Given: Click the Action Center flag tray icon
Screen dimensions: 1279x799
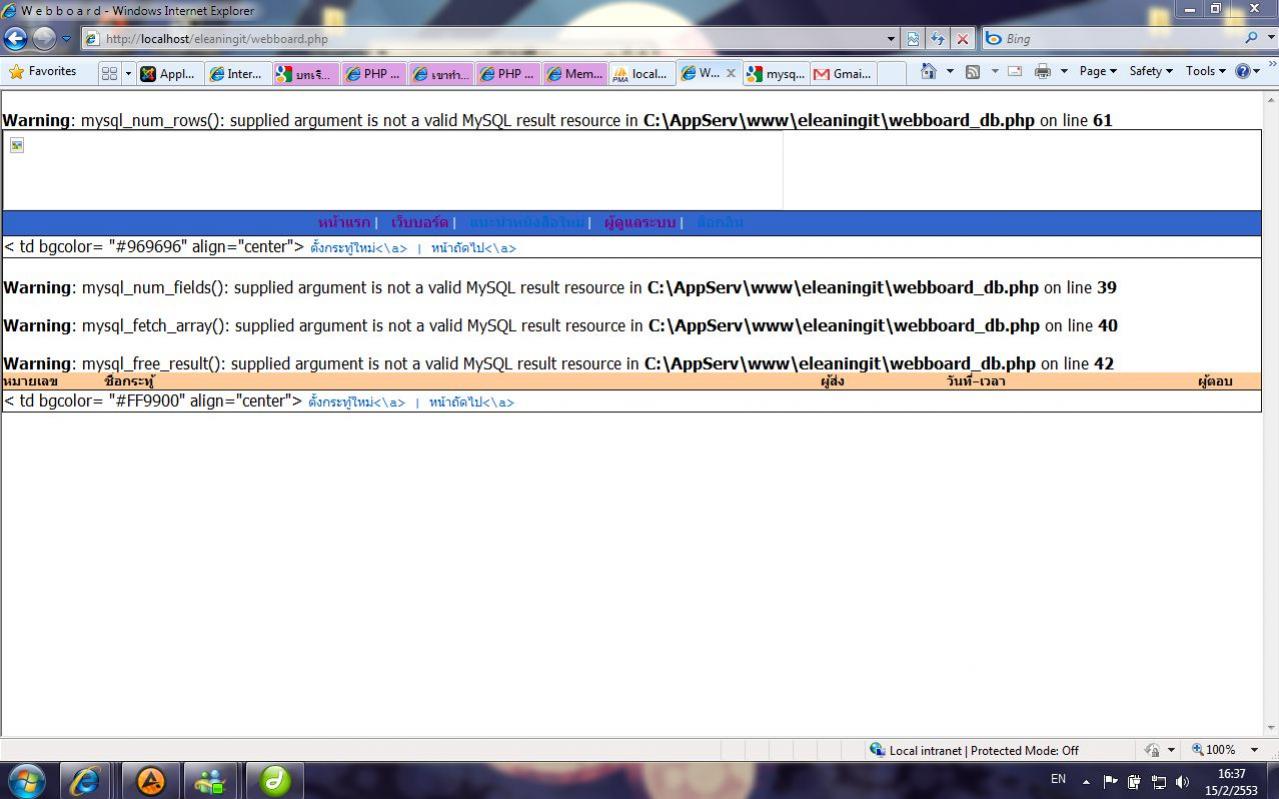Looking at the screenshot, I should (x=1111, y=782).
